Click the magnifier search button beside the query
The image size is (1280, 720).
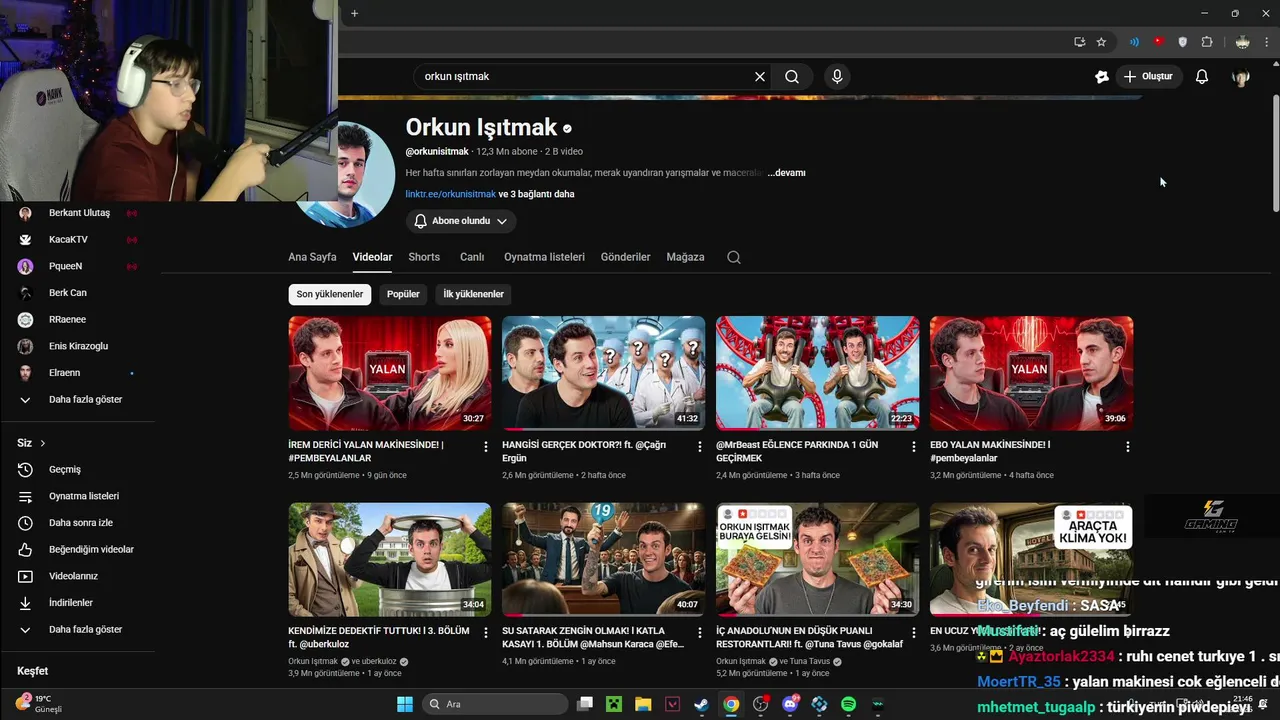792,76
